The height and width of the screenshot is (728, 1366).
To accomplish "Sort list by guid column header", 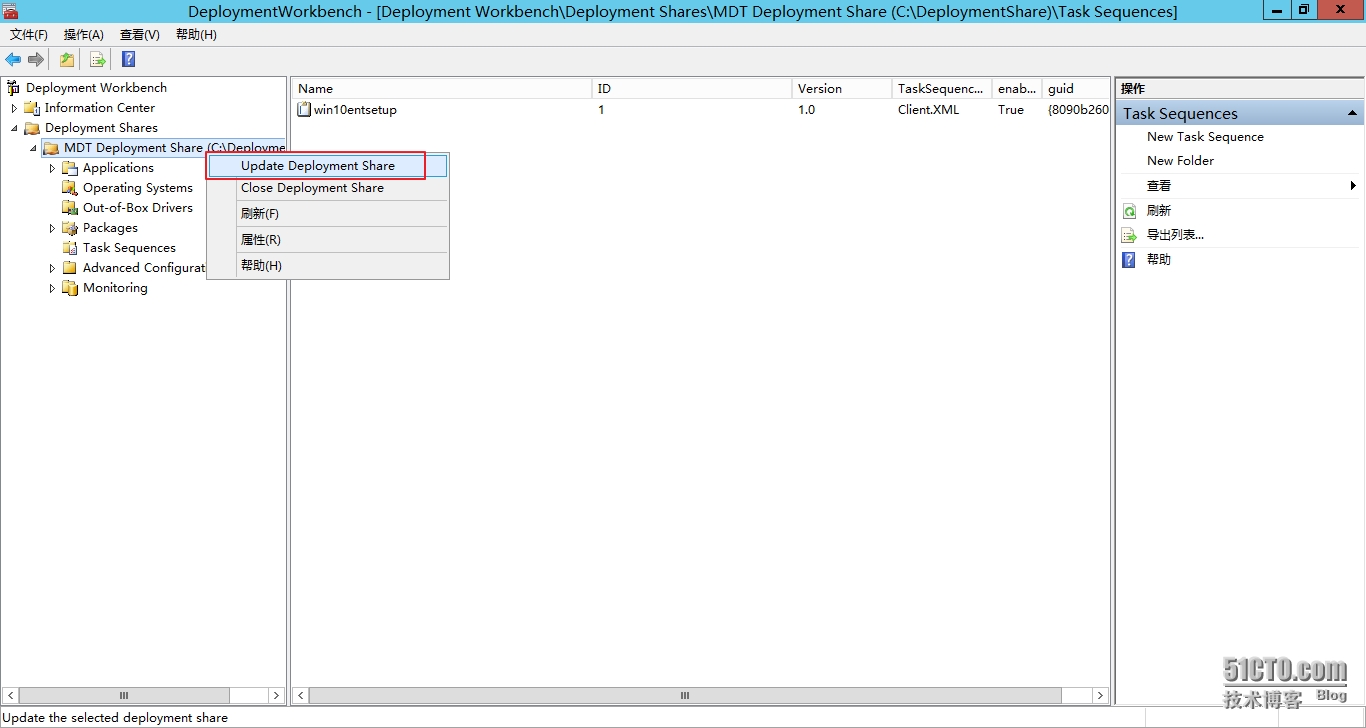I will 1076,89.
